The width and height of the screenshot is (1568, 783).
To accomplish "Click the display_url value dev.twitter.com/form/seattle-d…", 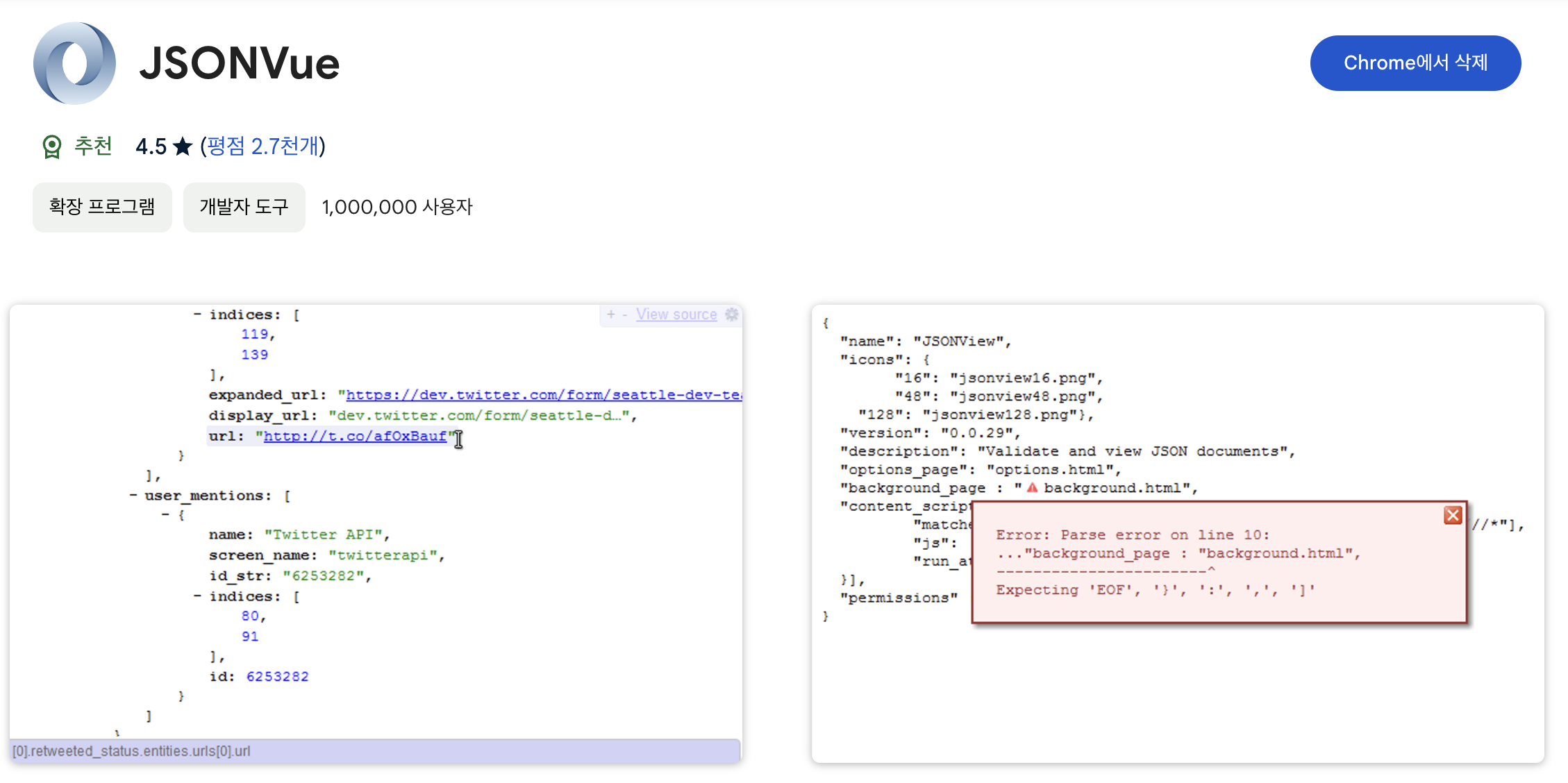I will [x=478, y=415].
